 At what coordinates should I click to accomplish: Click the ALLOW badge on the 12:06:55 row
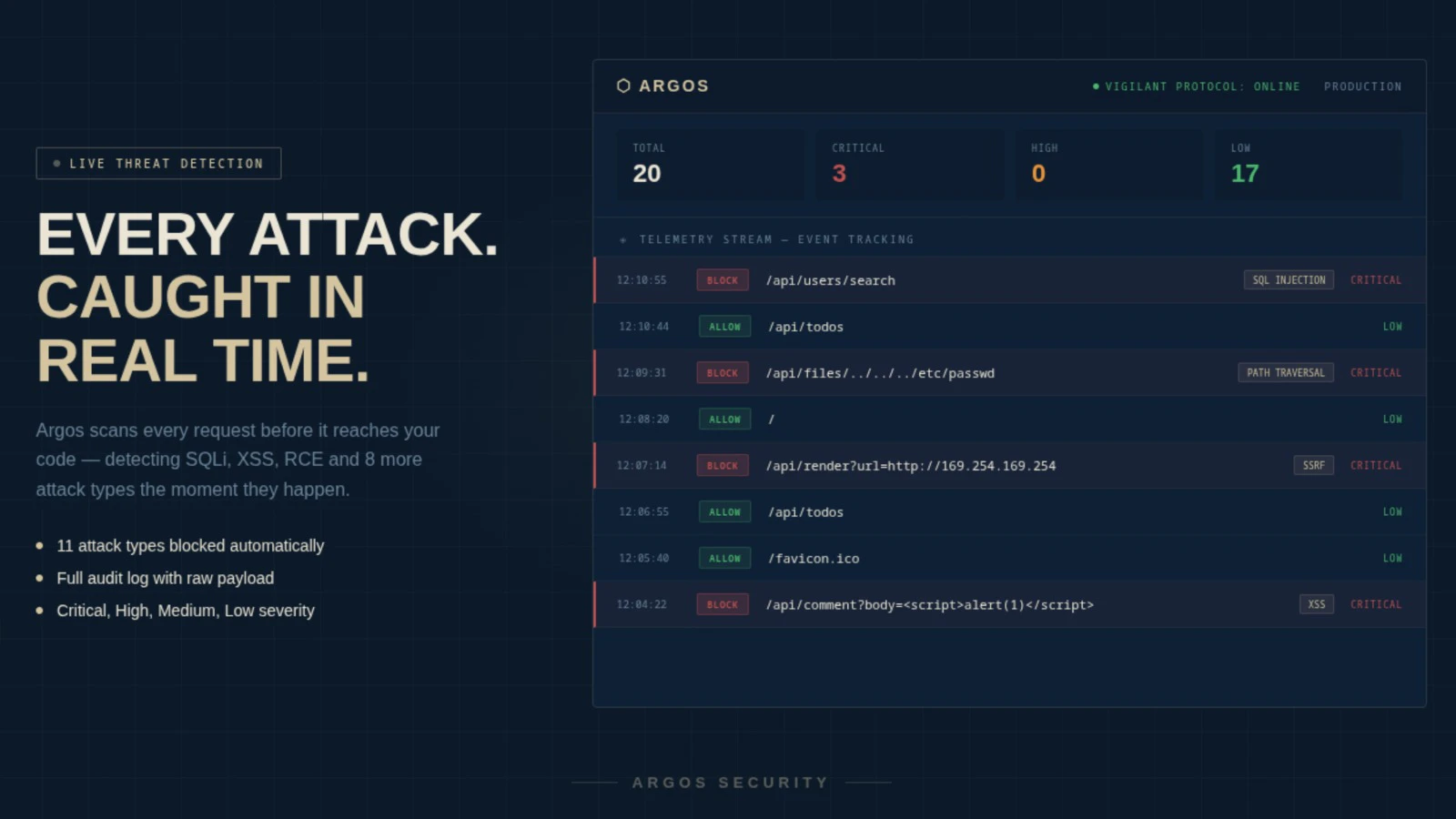(724, 512)
